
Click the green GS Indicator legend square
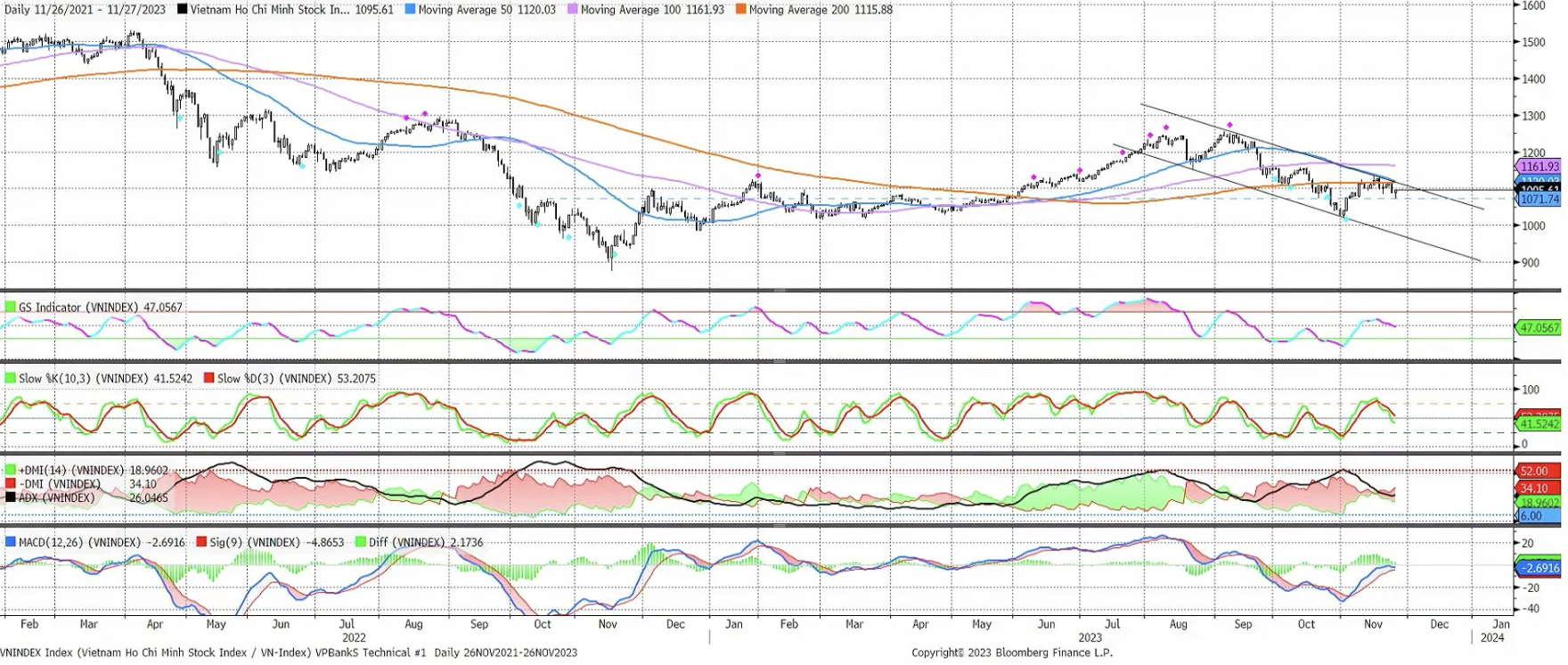[11, 308]
